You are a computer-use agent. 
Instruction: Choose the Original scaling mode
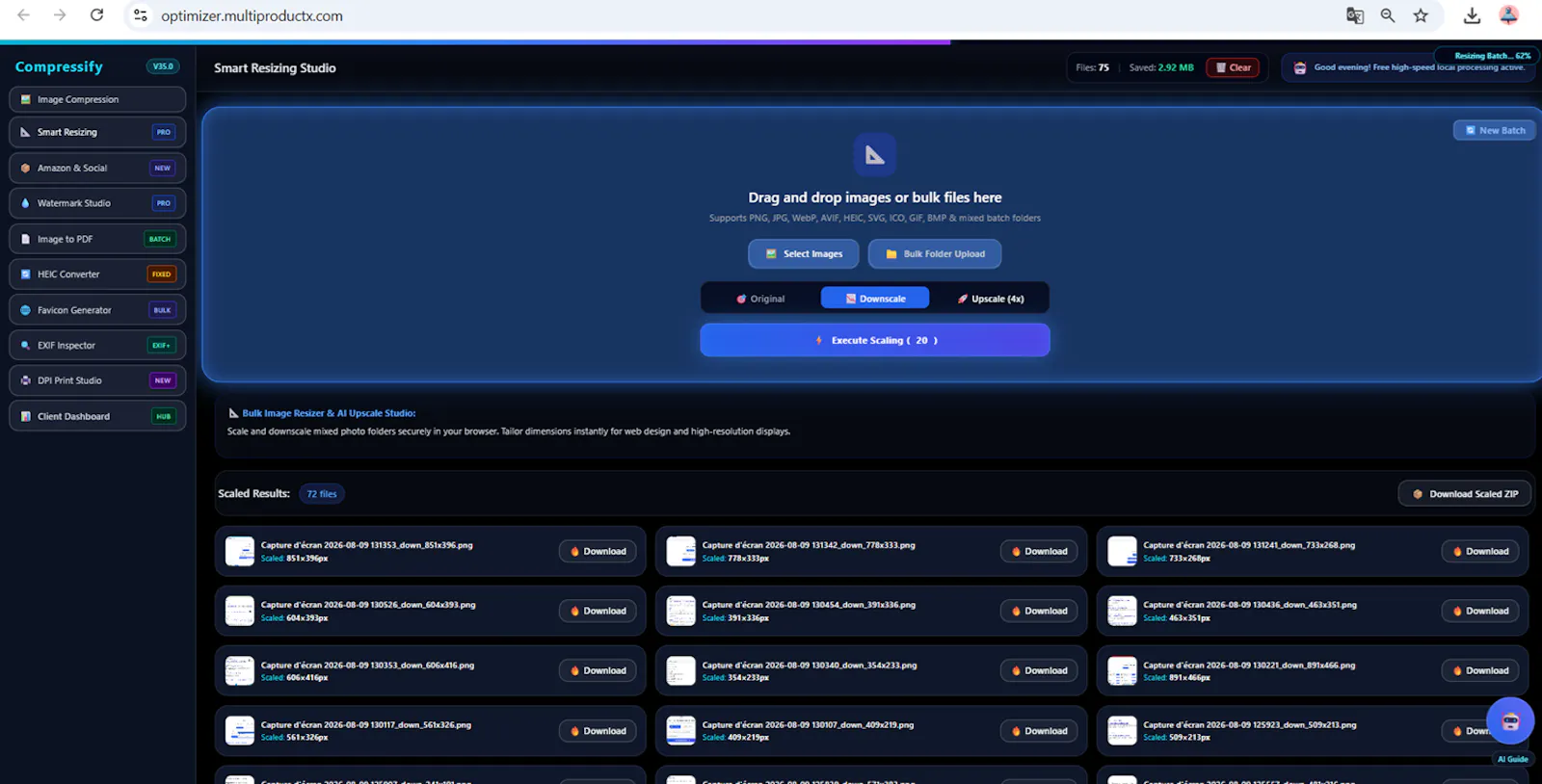click(x=760, y=299)
